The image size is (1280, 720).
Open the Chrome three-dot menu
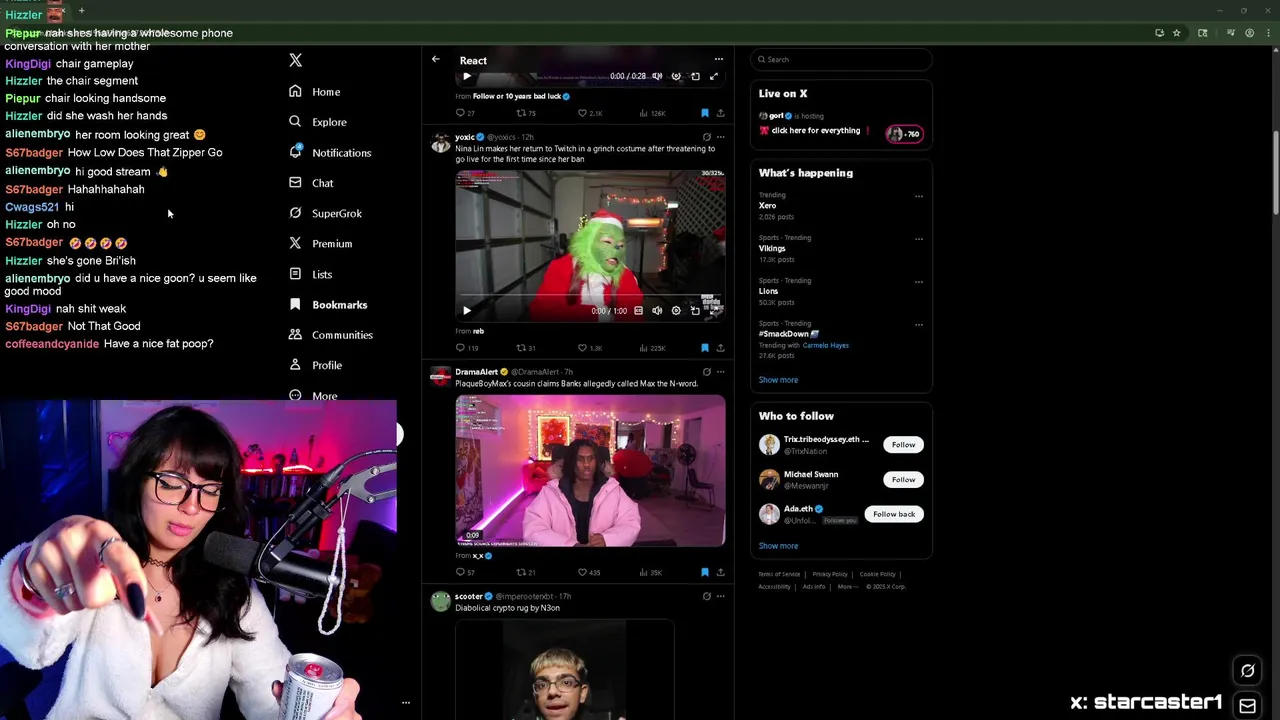pos(1269,33)
